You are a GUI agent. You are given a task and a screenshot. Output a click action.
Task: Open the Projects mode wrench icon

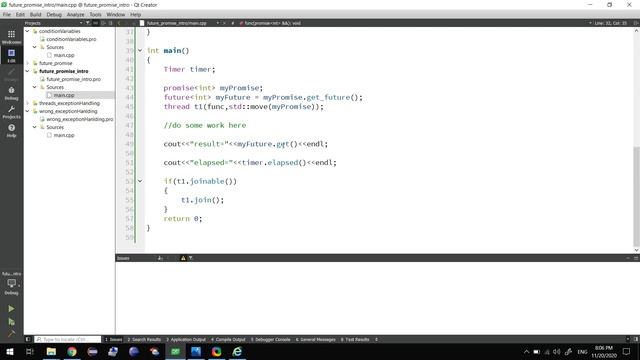coord(11,111)
